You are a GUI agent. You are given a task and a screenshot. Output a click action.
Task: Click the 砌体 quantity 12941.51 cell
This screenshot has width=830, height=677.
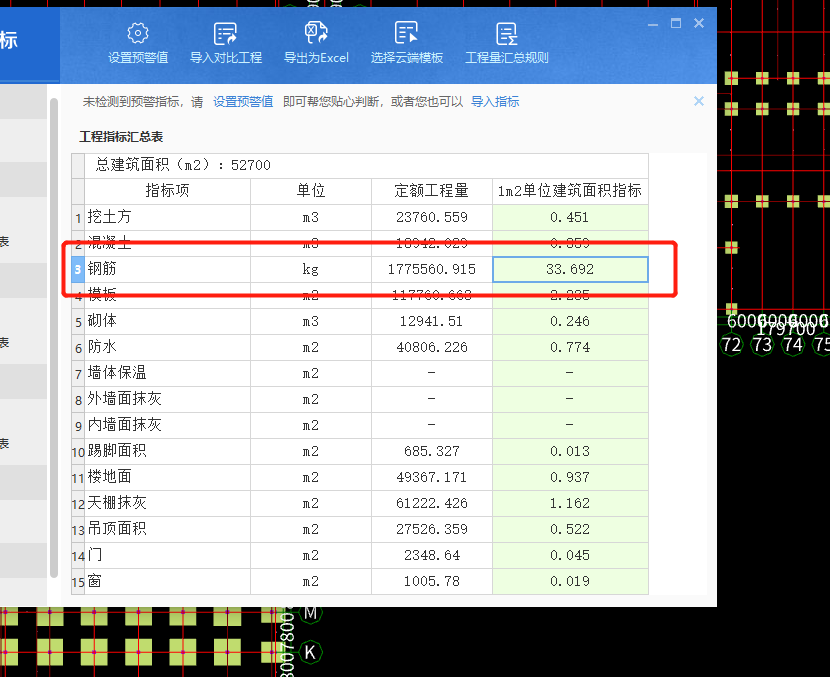coord(431,321)
